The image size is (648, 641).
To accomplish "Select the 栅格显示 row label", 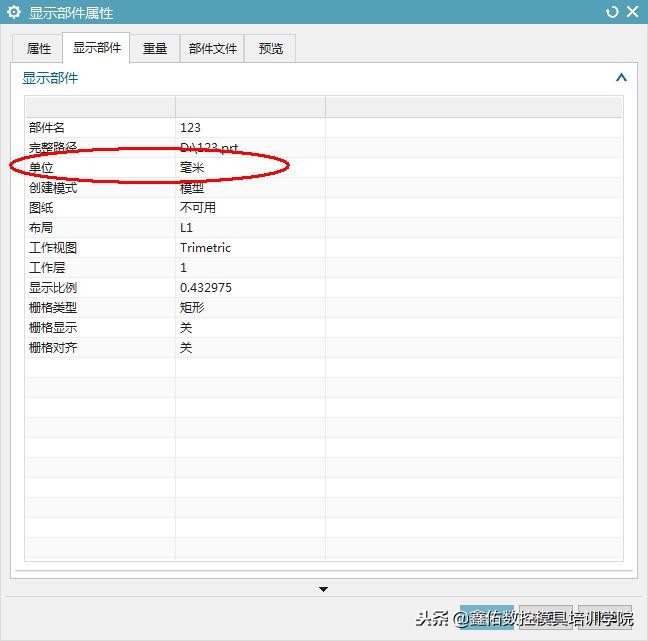I will point(53,327).
